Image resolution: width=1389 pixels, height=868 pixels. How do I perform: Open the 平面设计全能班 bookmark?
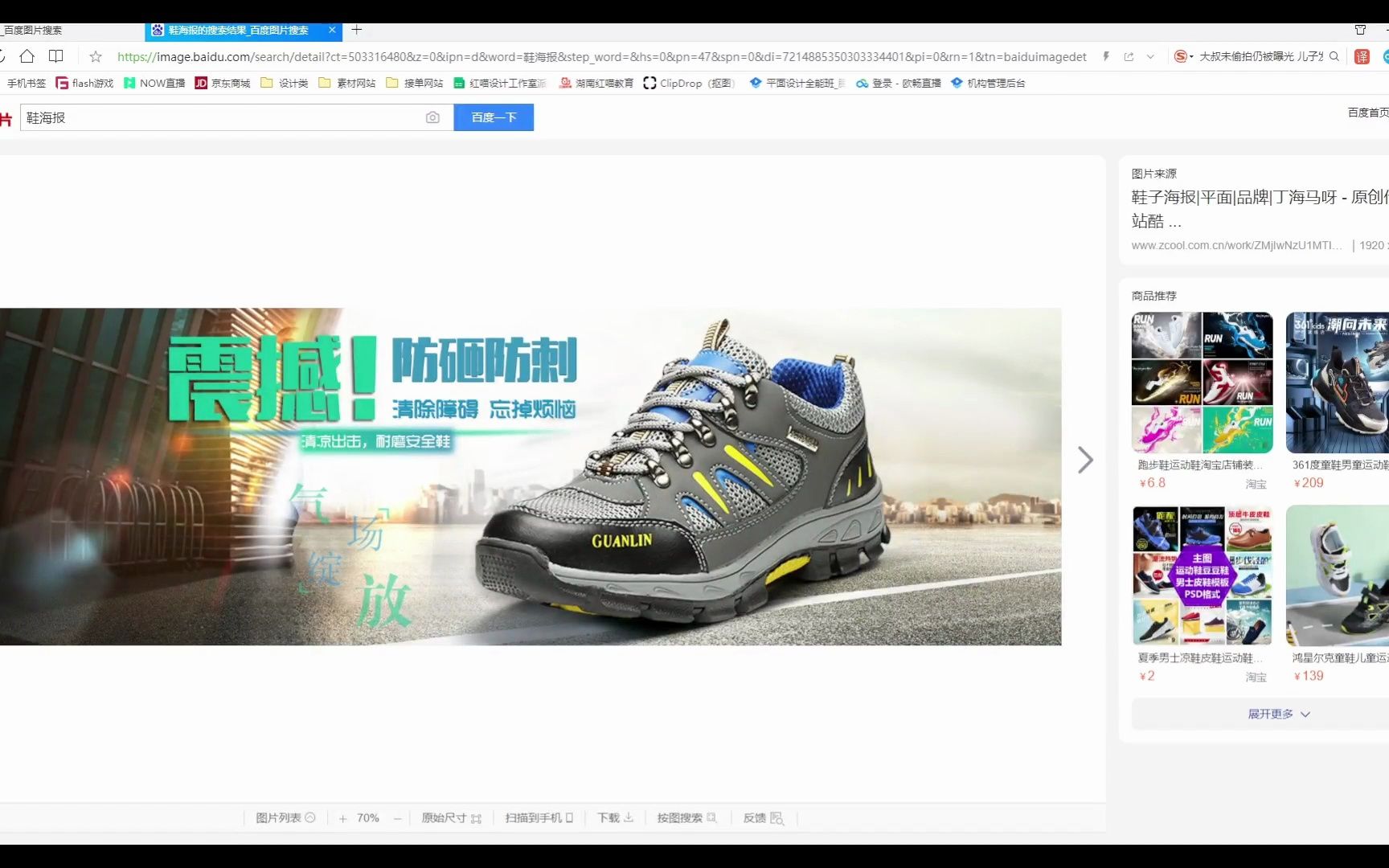coord(797,83)
